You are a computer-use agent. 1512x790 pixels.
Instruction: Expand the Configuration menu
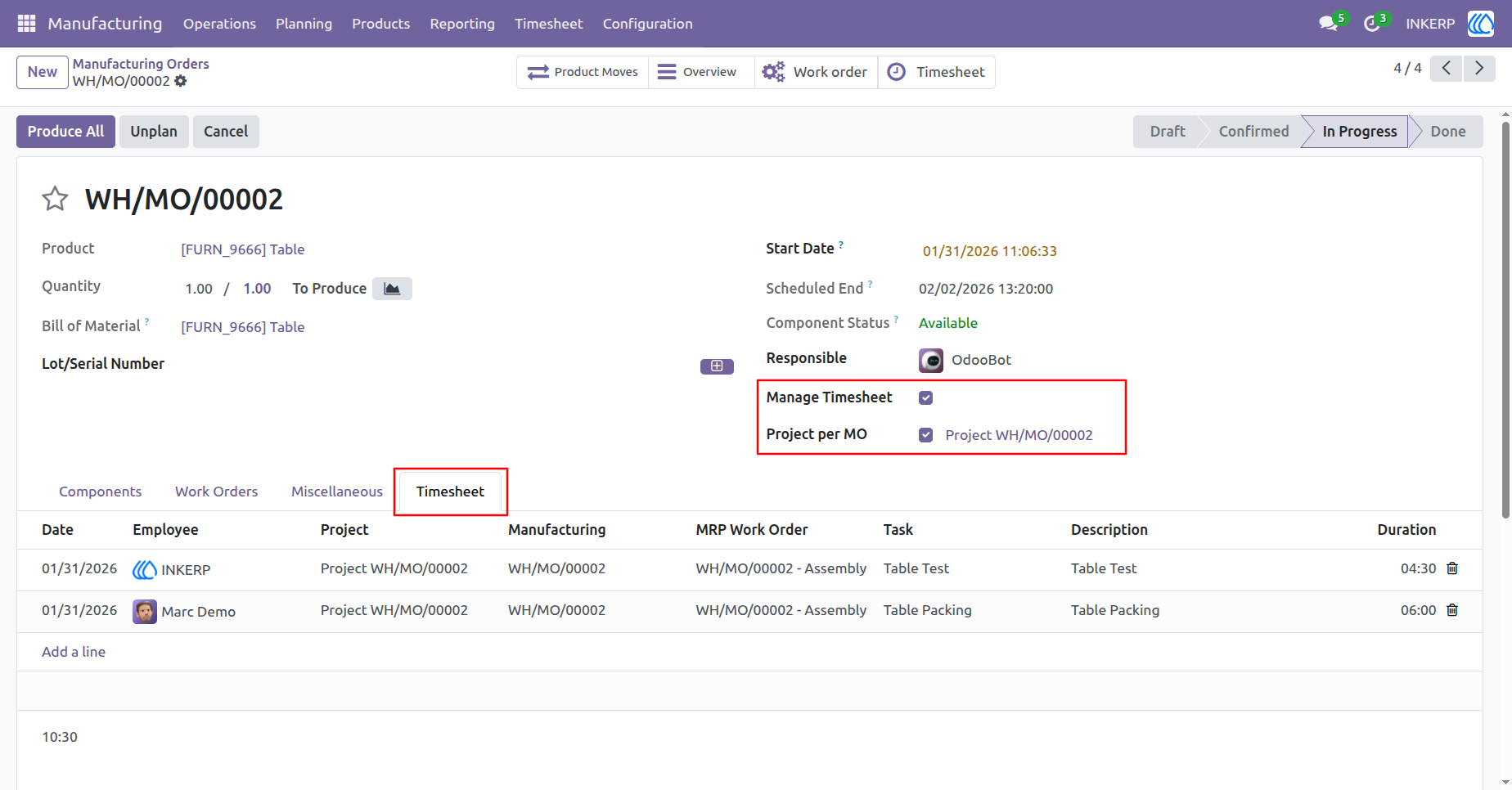648,24
